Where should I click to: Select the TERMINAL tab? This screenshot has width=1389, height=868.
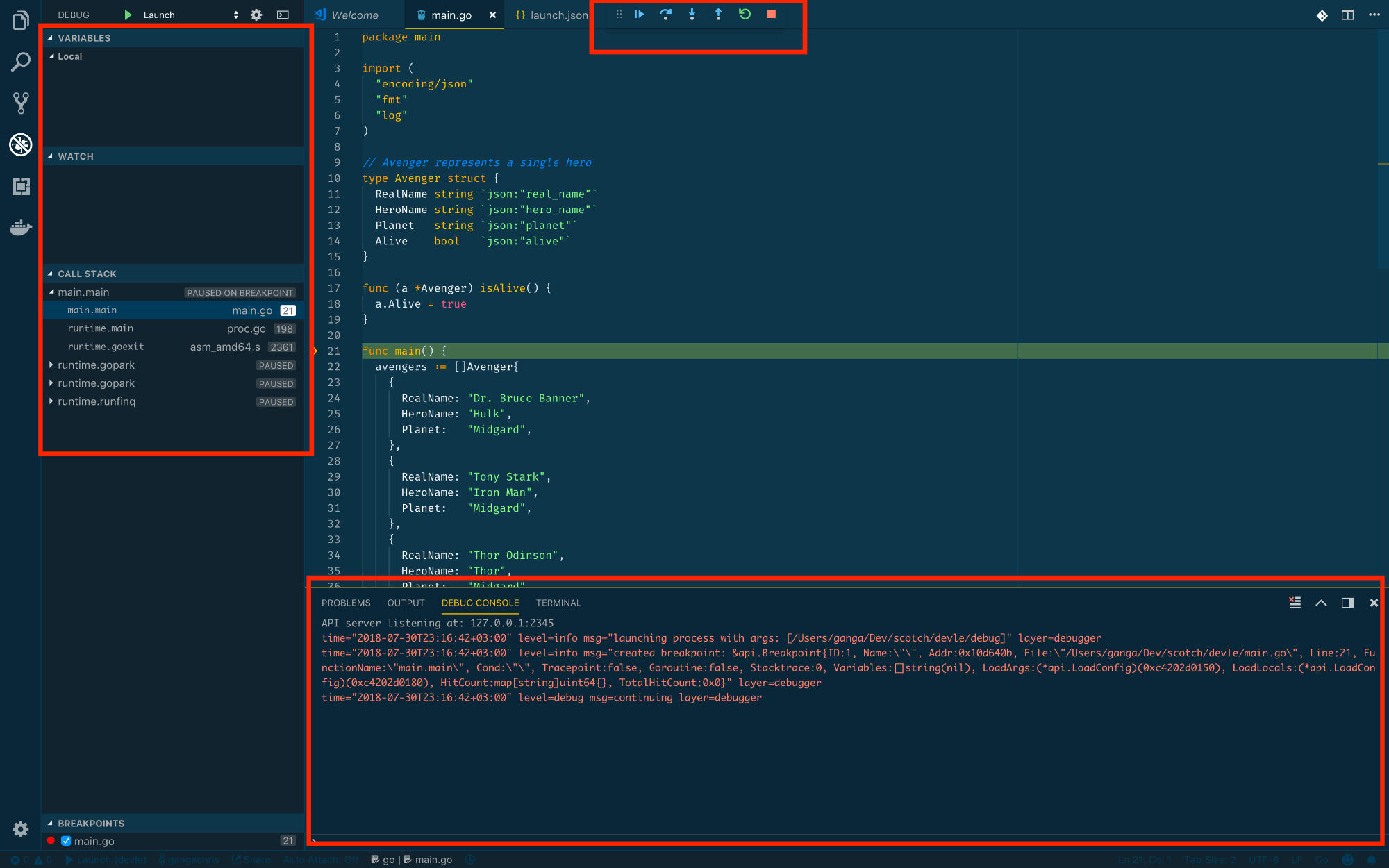click(x=558, y=602)
